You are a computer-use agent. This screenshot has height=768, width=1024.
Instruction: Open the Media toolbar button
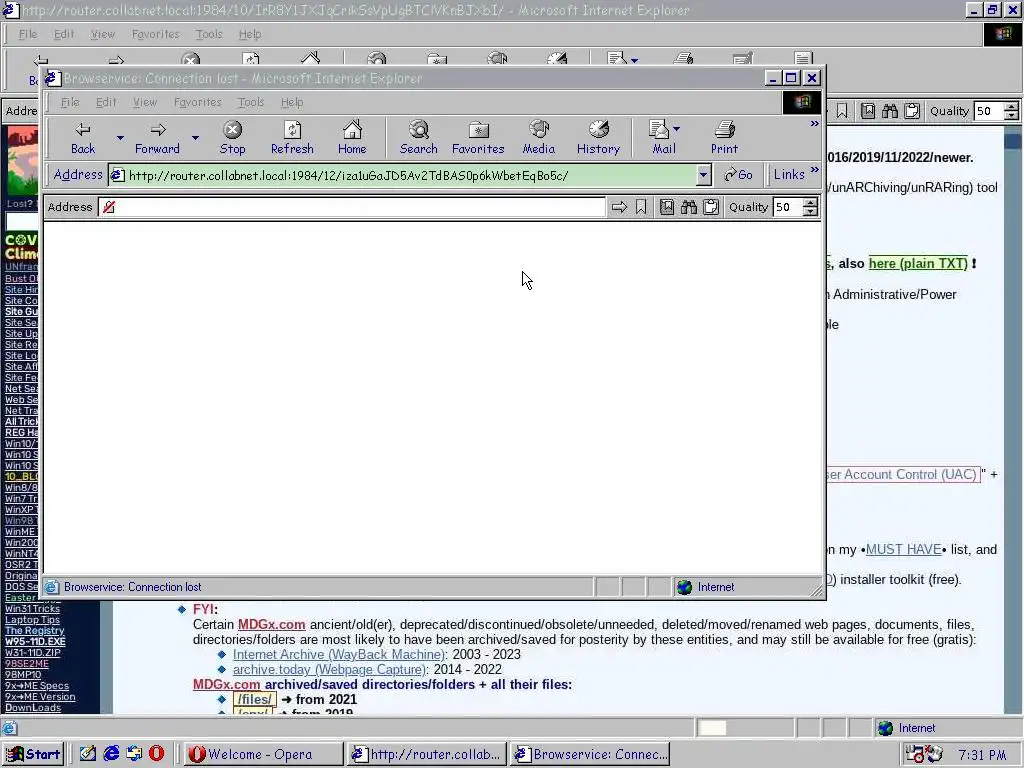coord(539,138)
